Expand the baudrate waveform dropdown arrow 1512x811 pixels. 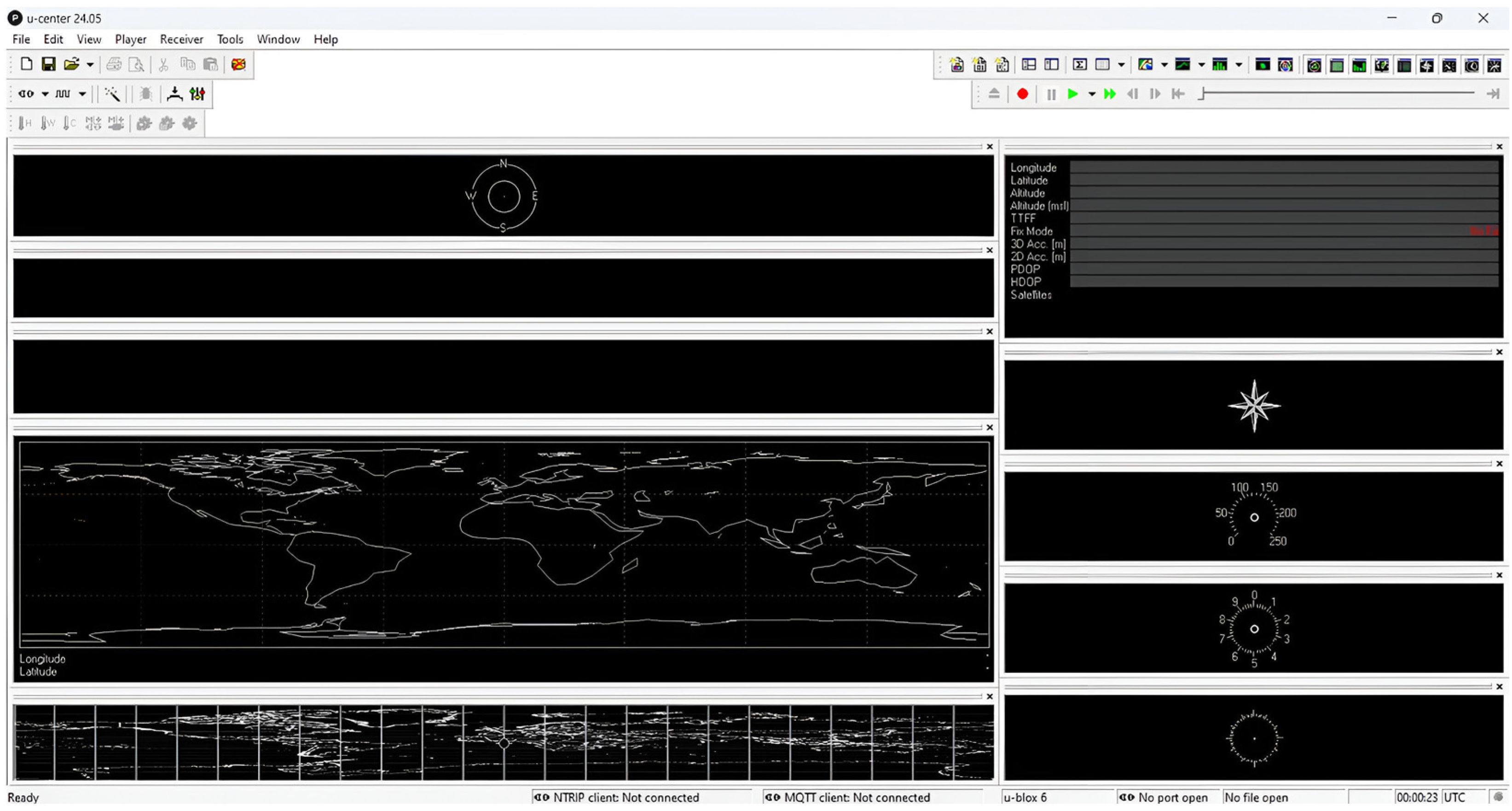(x=83, y=94)
